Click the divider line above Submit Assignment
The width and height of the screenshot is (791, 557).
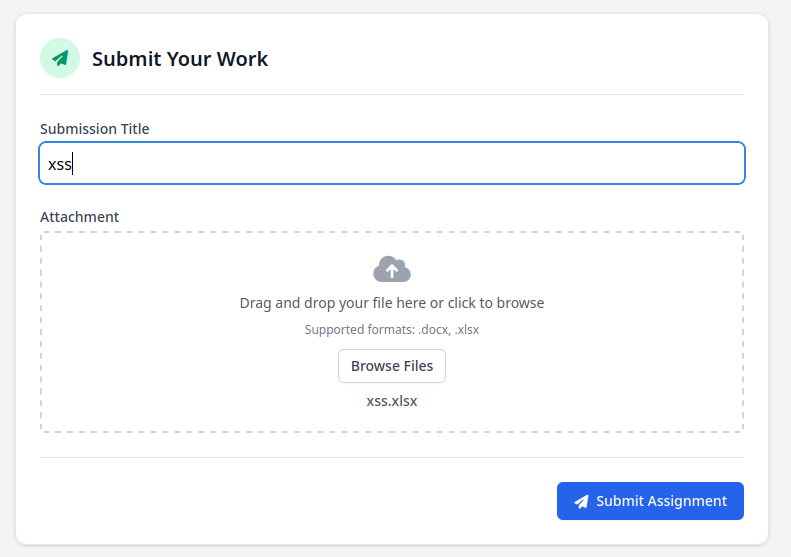[392, 457]
